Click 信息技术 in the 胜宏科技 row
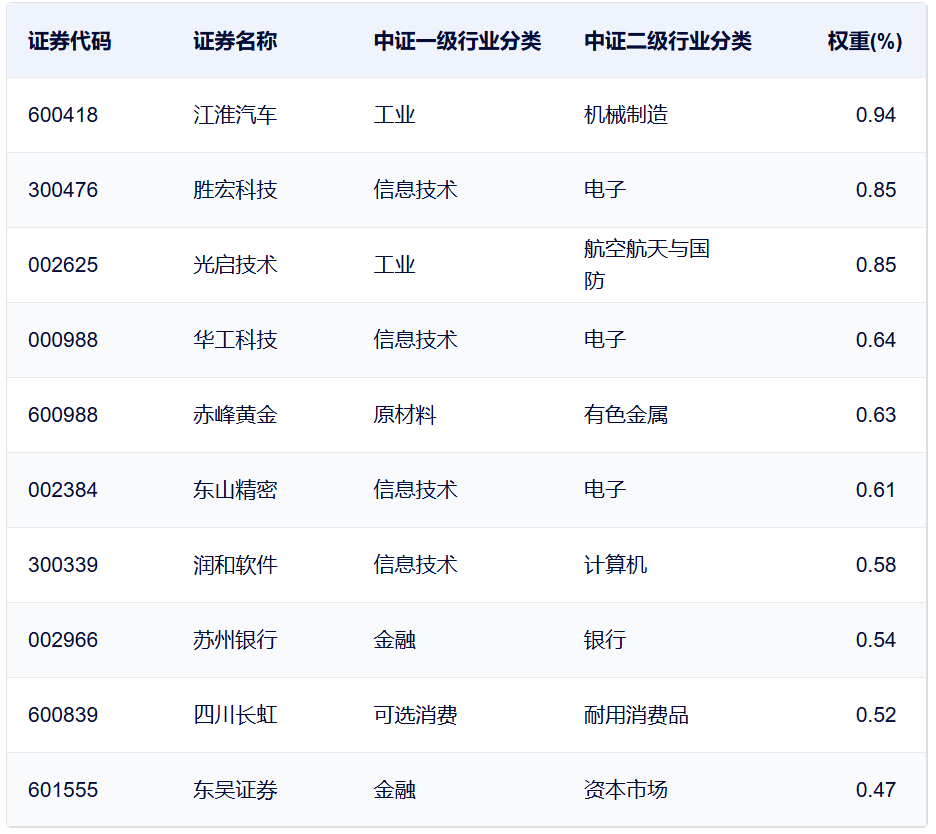The height and width of the screenshot is (834, 936). click(415, 190)
